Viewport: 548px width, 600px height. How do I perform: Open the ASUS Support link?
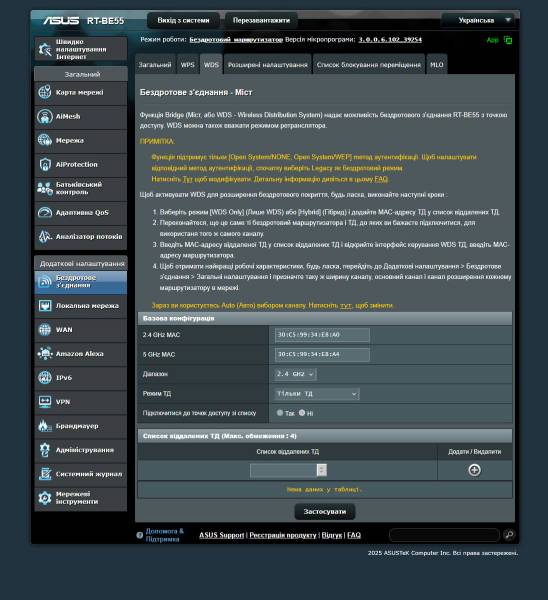point(222,535)
